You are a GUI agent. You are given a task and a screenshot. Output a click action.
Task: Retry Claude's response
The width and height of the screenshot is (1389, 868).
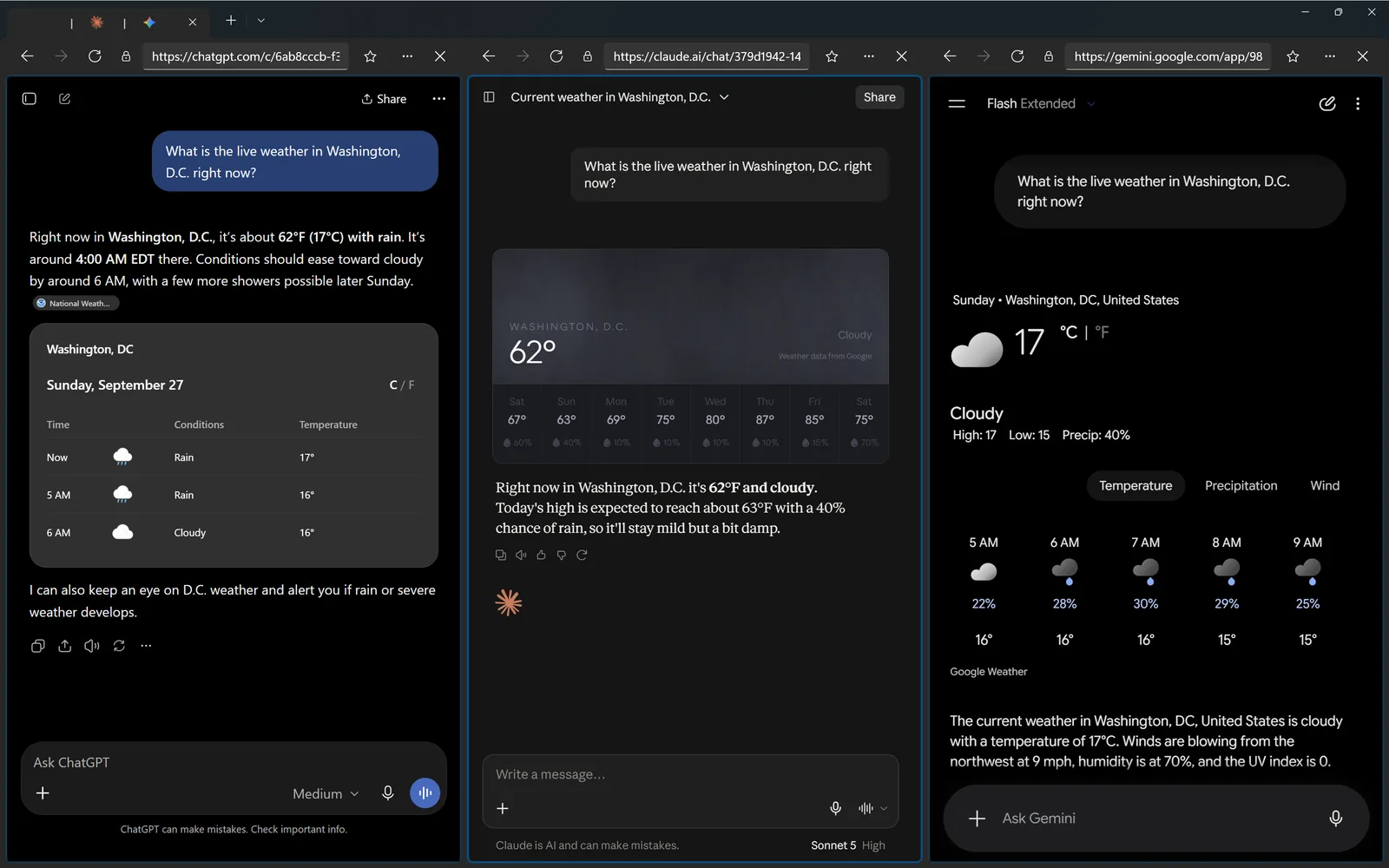click(x=582, y=555)
